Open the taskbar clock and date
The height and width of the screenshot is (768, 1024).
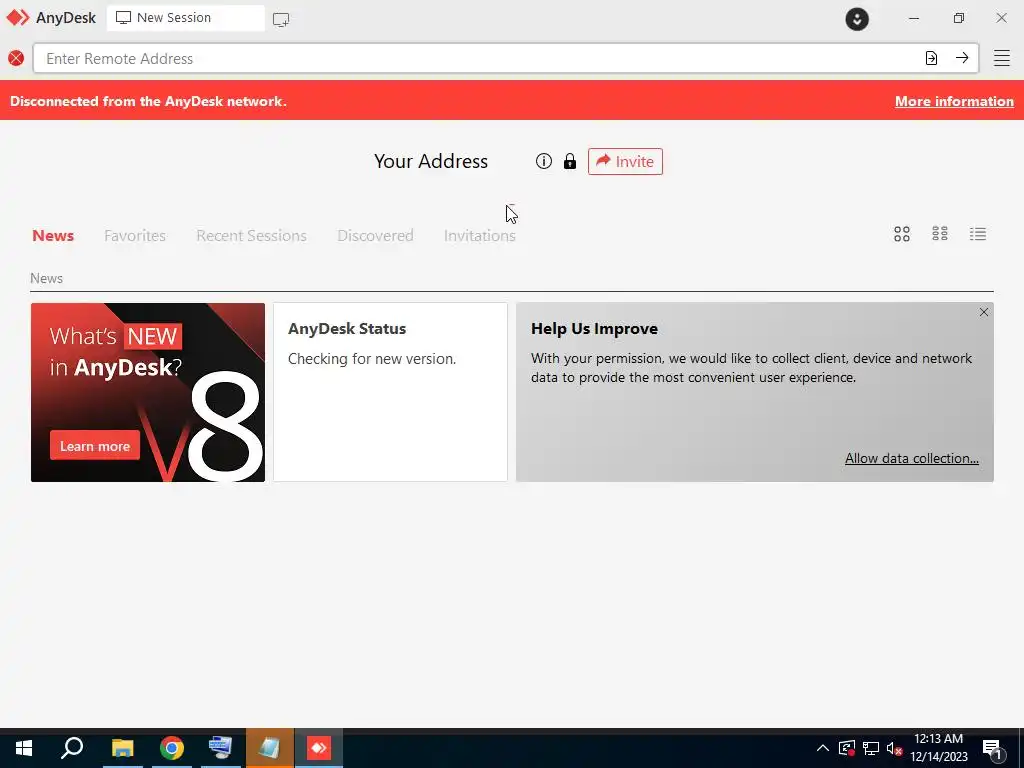point(938,748)
